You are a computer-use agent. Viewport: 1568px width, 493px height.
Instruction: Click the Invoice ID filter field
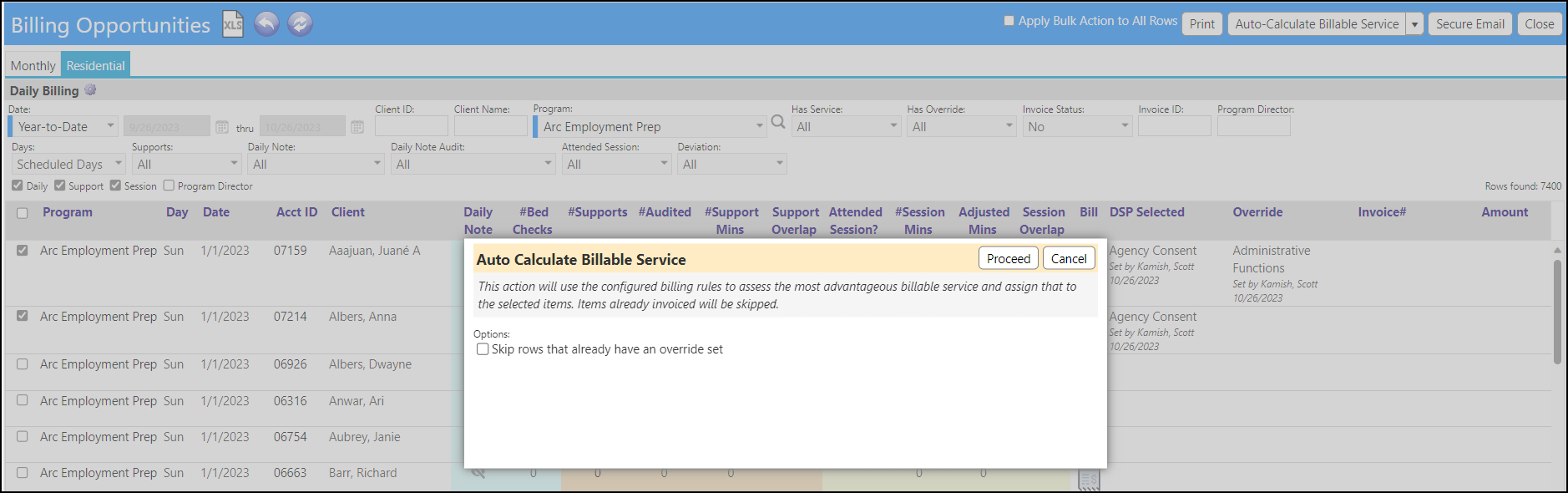1175,126
